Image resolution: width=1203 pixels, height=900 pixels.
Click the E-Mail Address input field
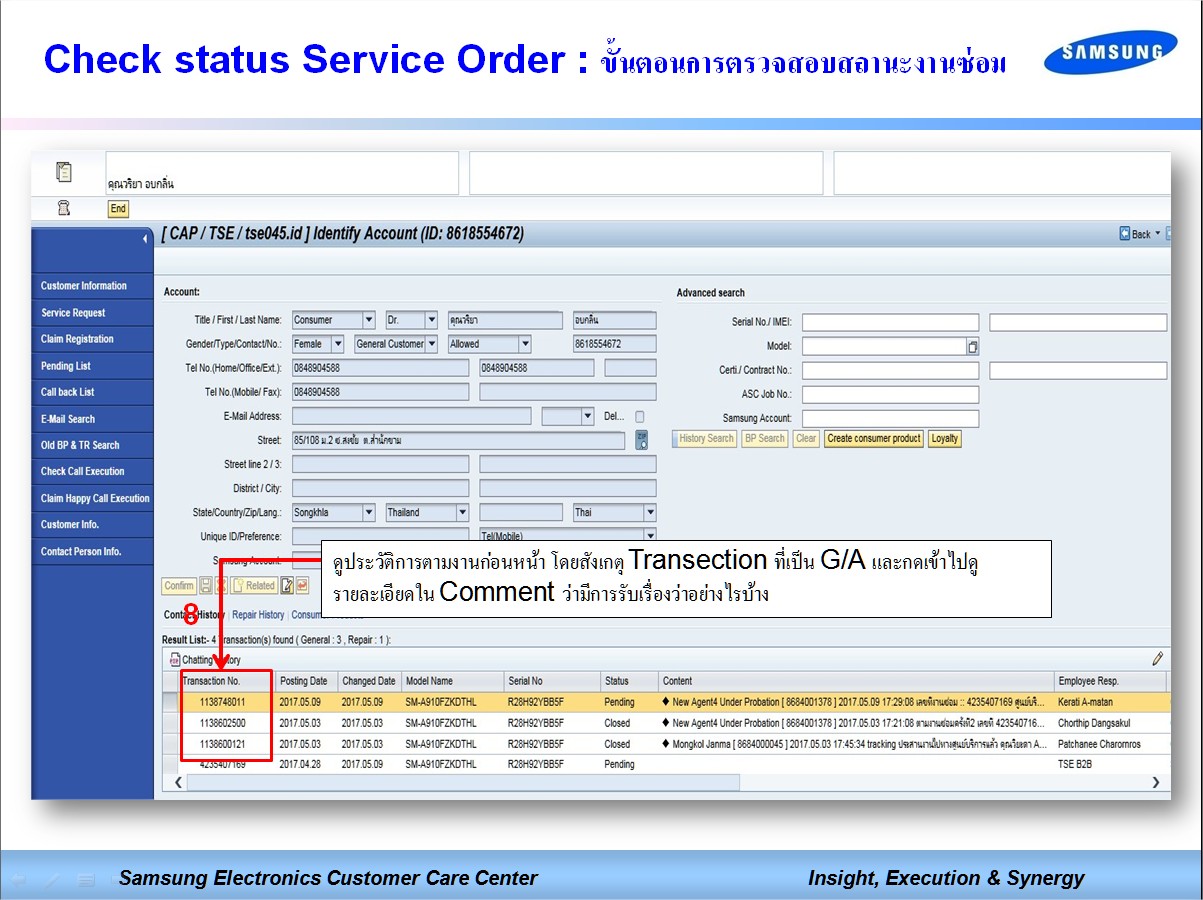coord(413,416)
